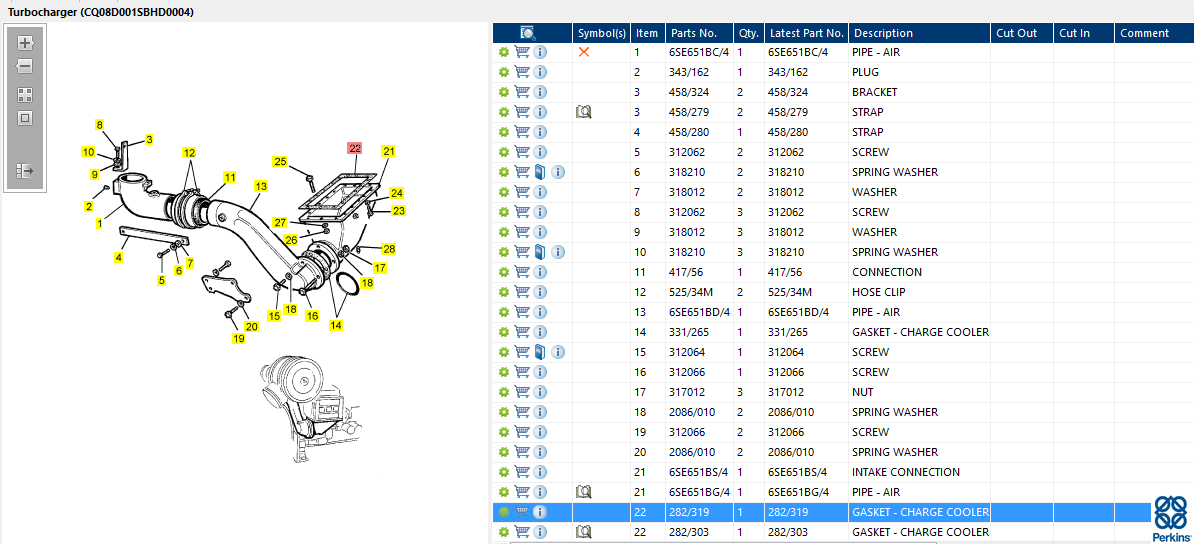Screen dimensions: 1194x544
Task: Click callout number 13 on the diagram
Action: pos(260,186)
